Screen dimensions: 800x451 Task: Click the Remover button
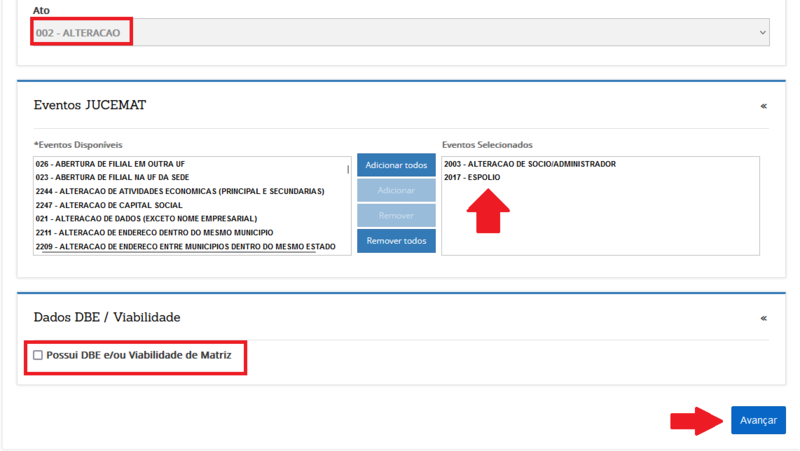pyautogui.click(x=396, y=215)
